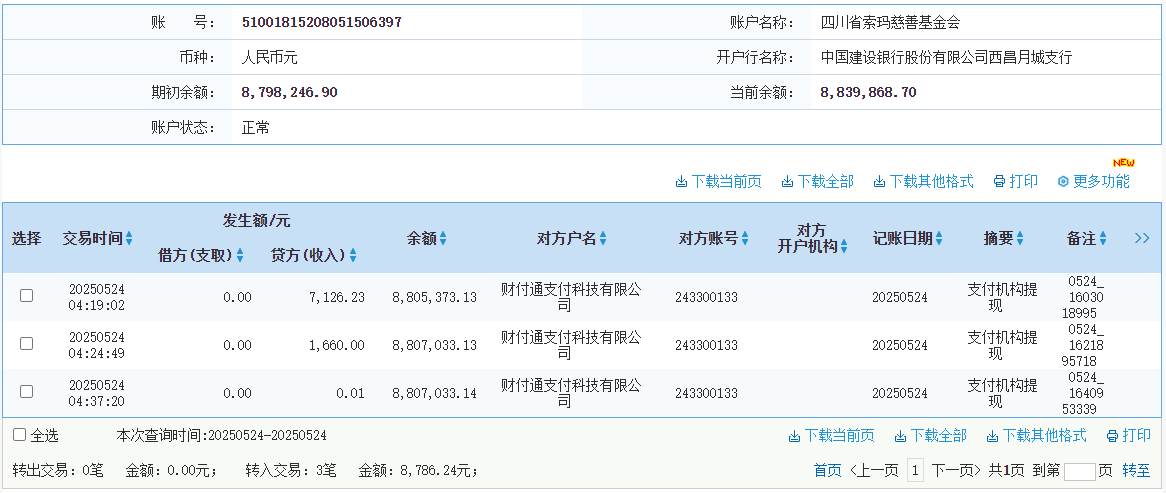The image size is (1166, 493).
Task: Click 选择 column header
Action: [27, 239]
